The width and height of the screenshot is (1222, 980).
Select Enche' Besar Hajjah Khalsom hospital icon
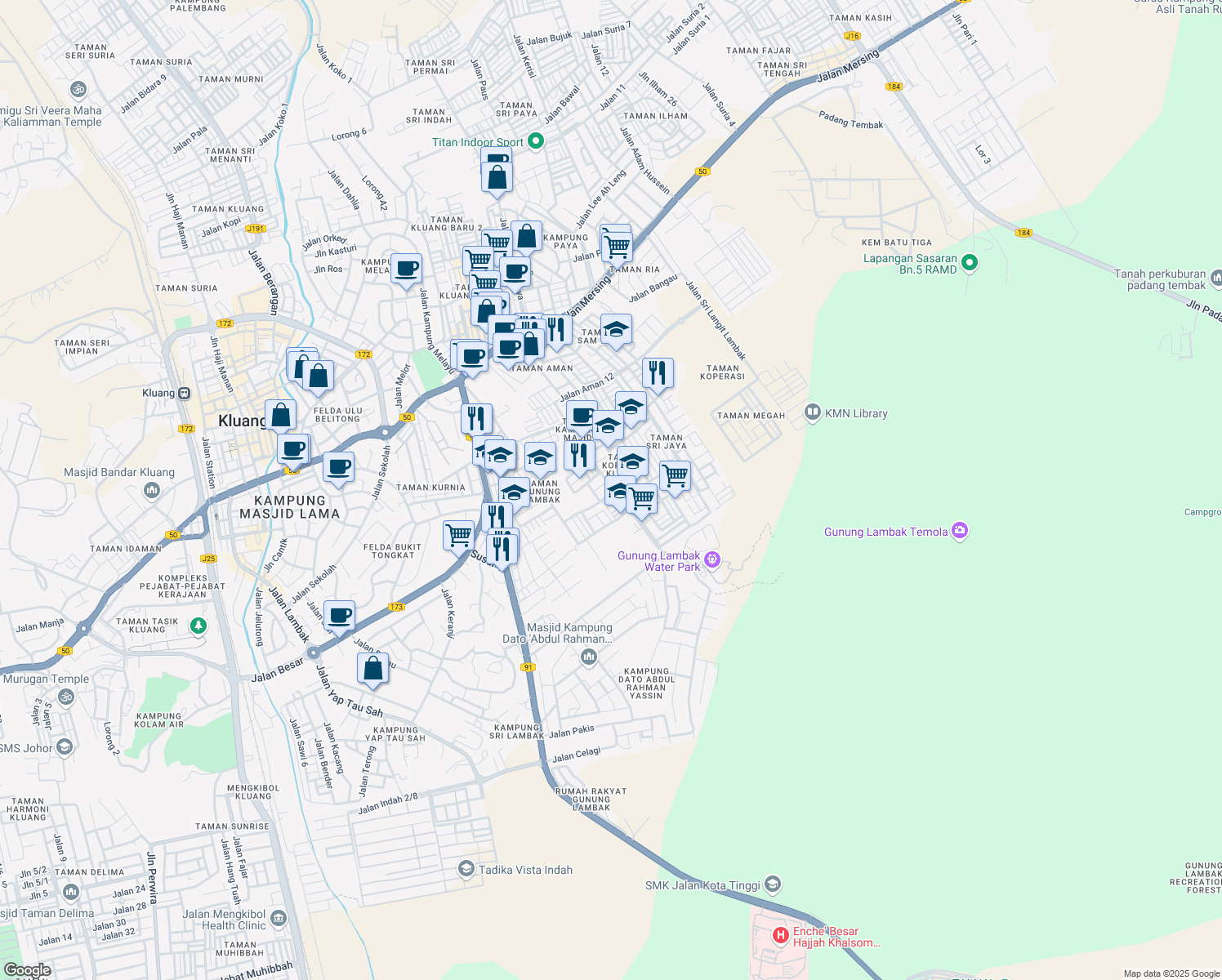(780, 936)
